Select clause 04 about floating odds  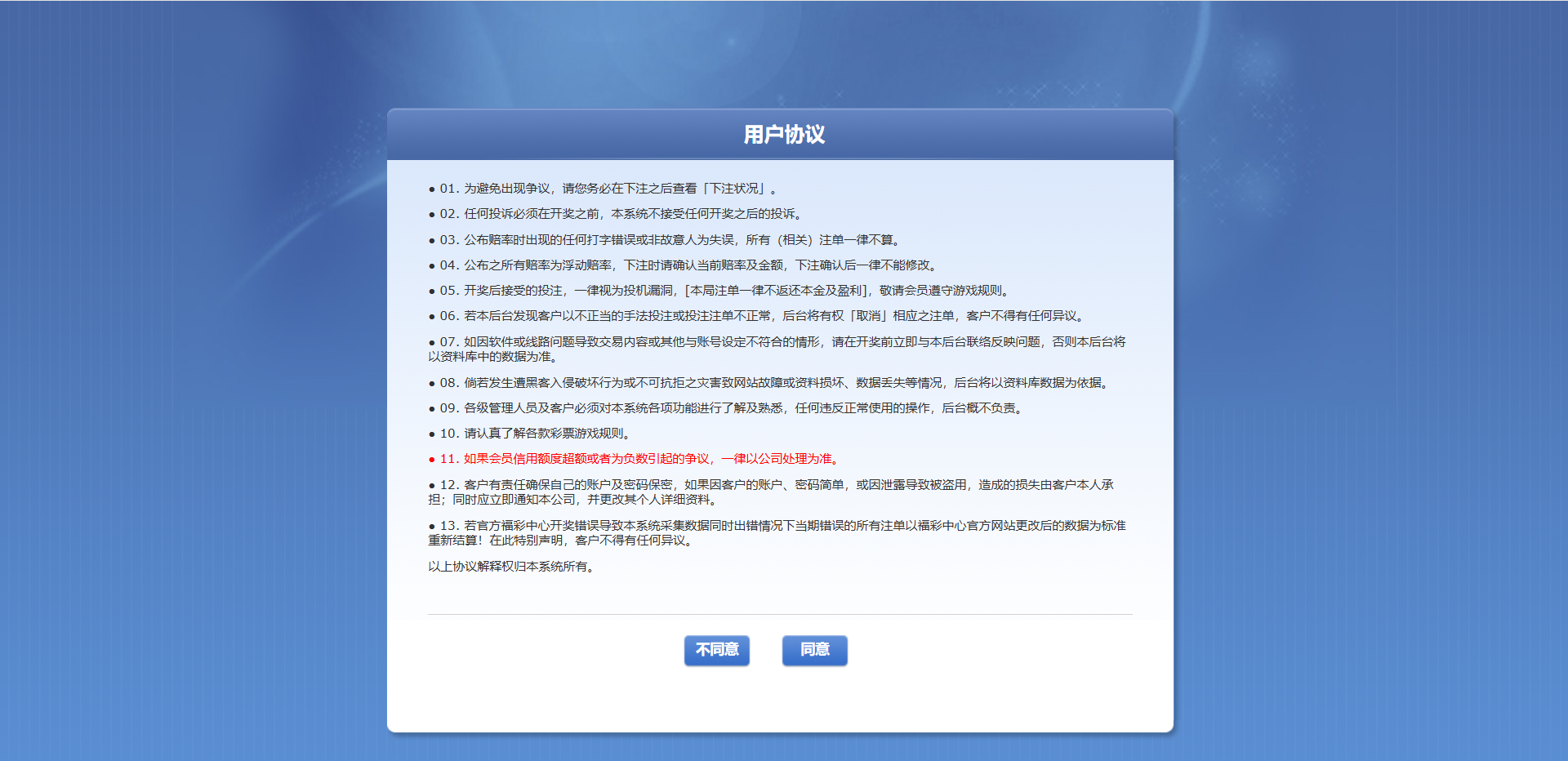[690, 265]
